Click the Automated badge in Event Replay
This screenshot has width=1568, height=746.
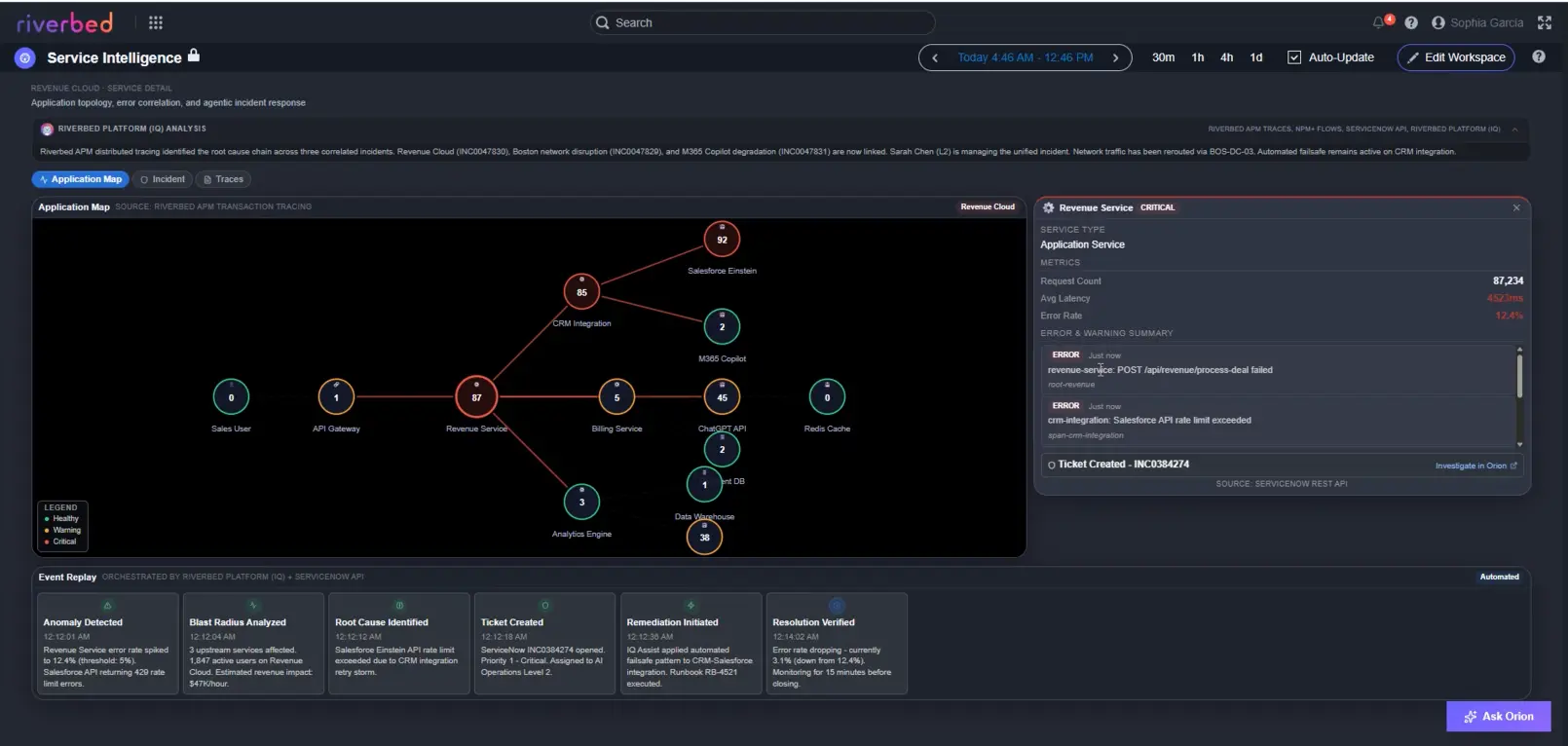click(x=1500, y=577)
